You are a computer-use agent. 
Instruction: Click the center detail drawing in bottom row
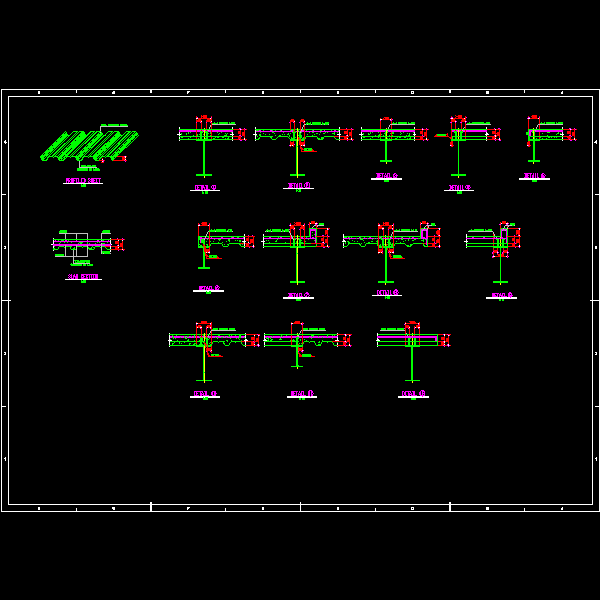pos(302,343)
